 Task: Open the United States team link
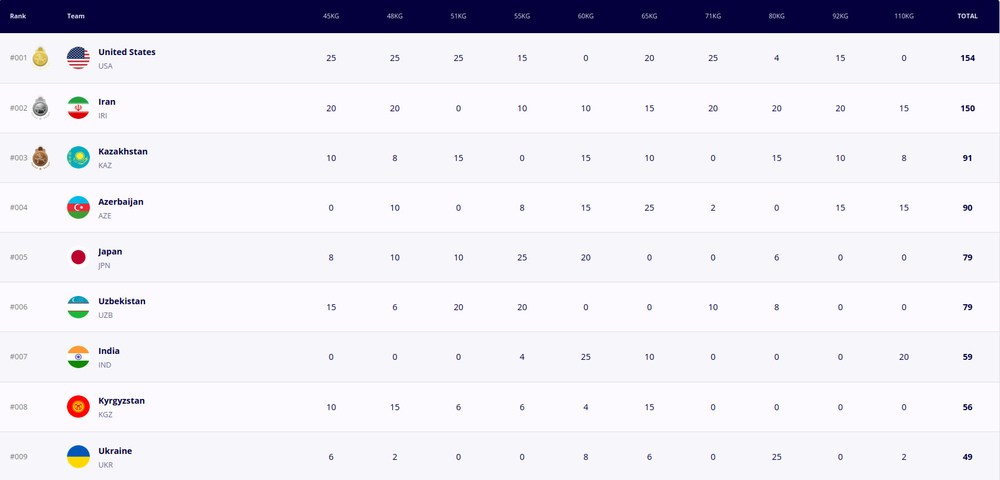[x=127, y=52]
